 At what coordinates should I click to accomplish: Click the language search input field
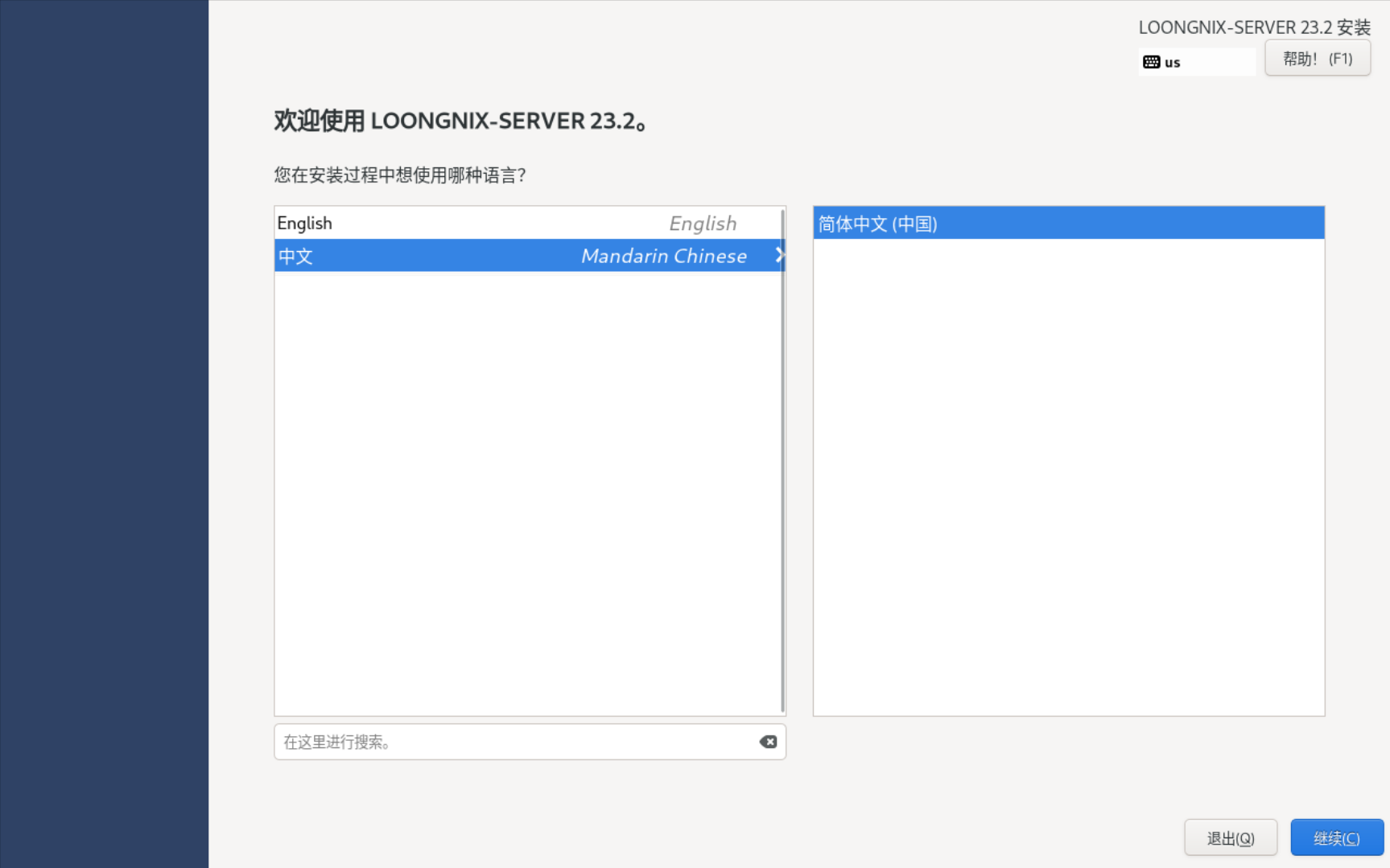click(x=515, y=742)
